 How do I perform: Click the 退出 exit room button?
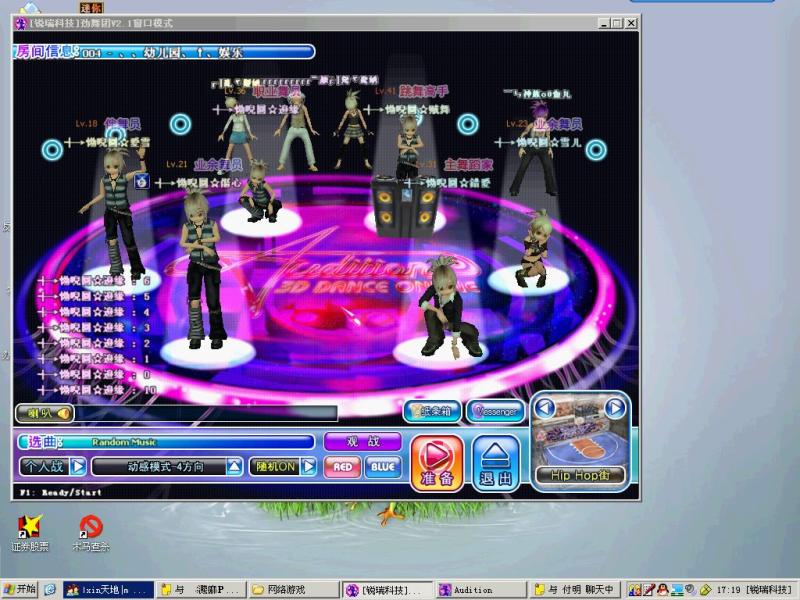495,463
